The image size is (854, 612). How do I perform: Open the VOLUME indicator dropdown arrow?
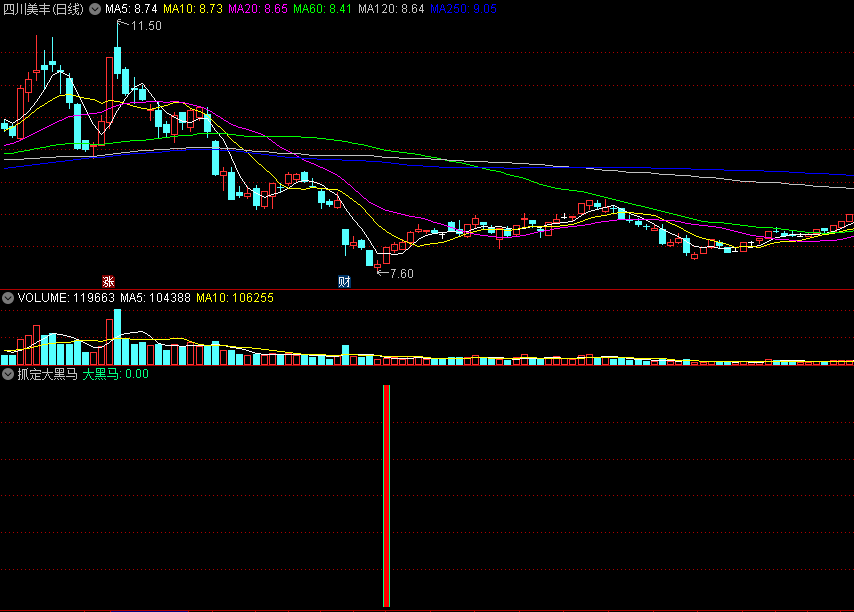pos(8,298)
